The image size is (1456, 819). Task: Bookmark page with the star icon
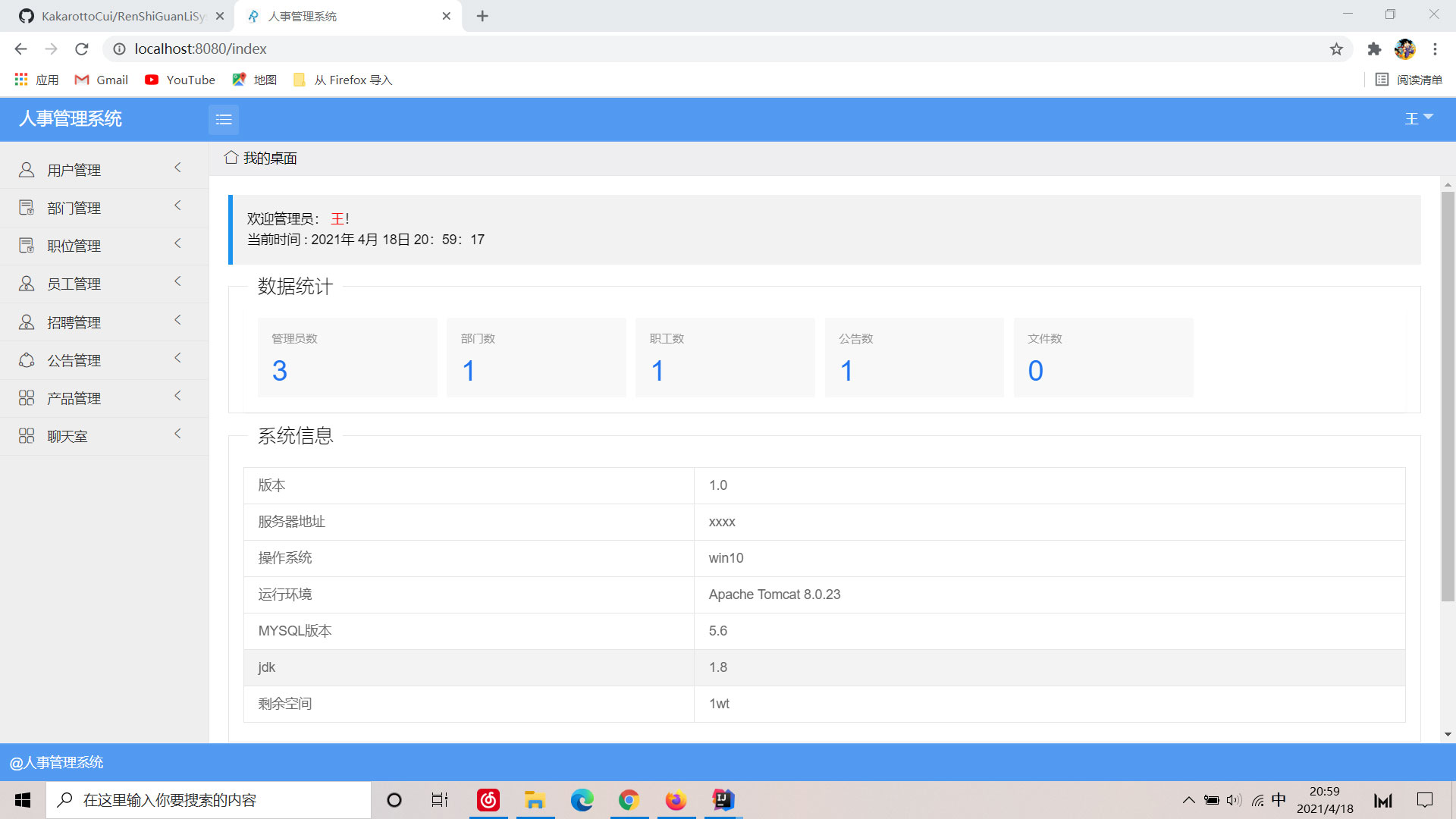click(1336, 49)
